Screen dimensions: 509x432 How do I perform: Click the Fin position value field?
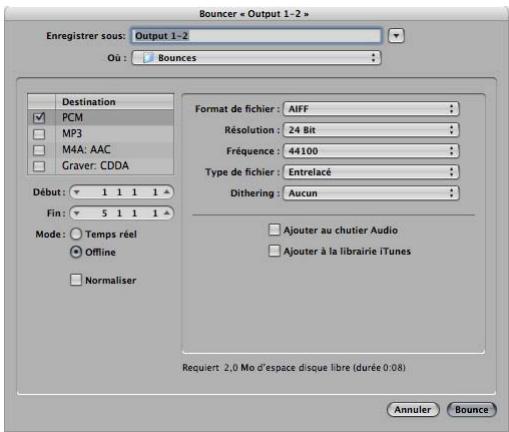[x=122, y=213]
